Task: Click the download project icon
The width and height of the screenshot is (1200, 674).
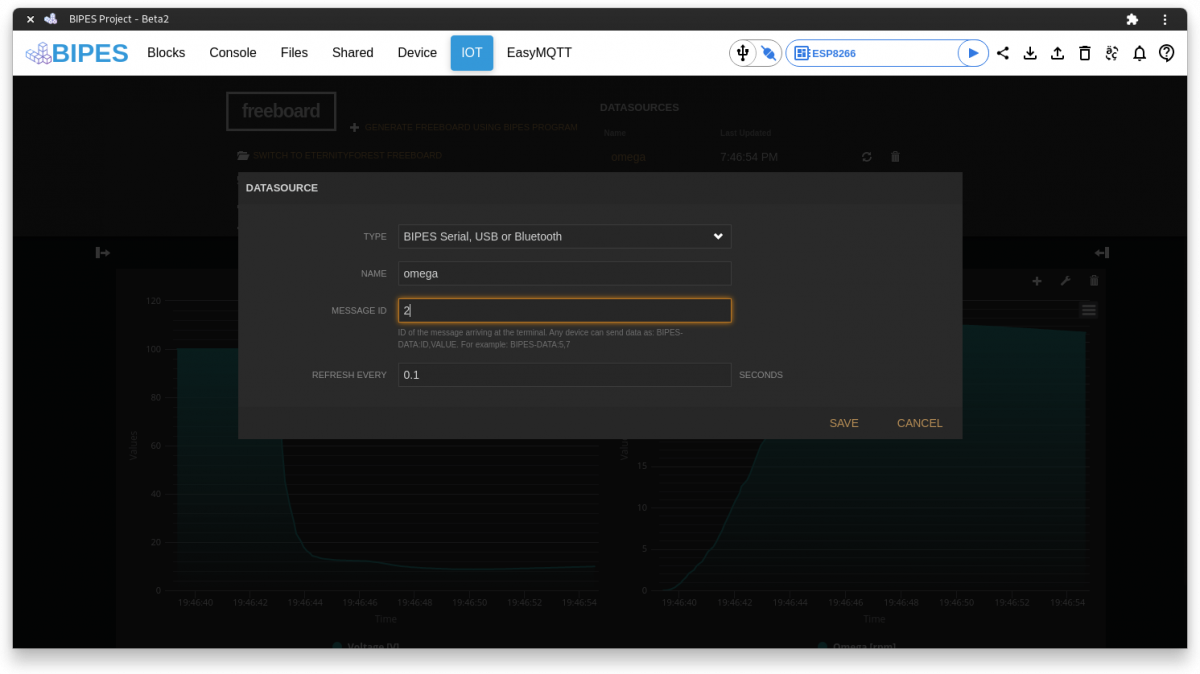Action: (x=1030, y=53)
